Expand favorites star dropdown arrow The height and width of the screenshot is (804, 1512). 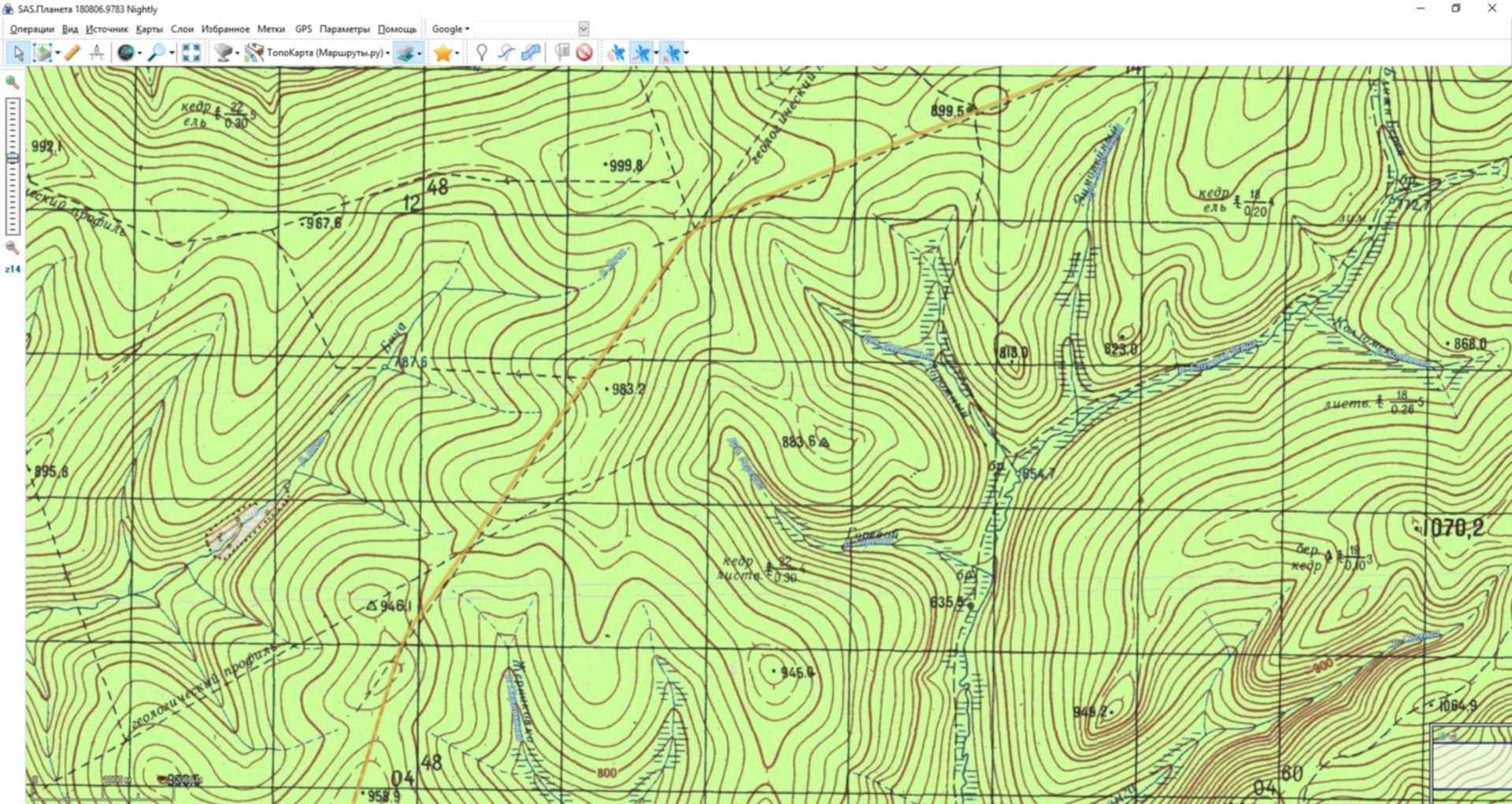[458, 54]
